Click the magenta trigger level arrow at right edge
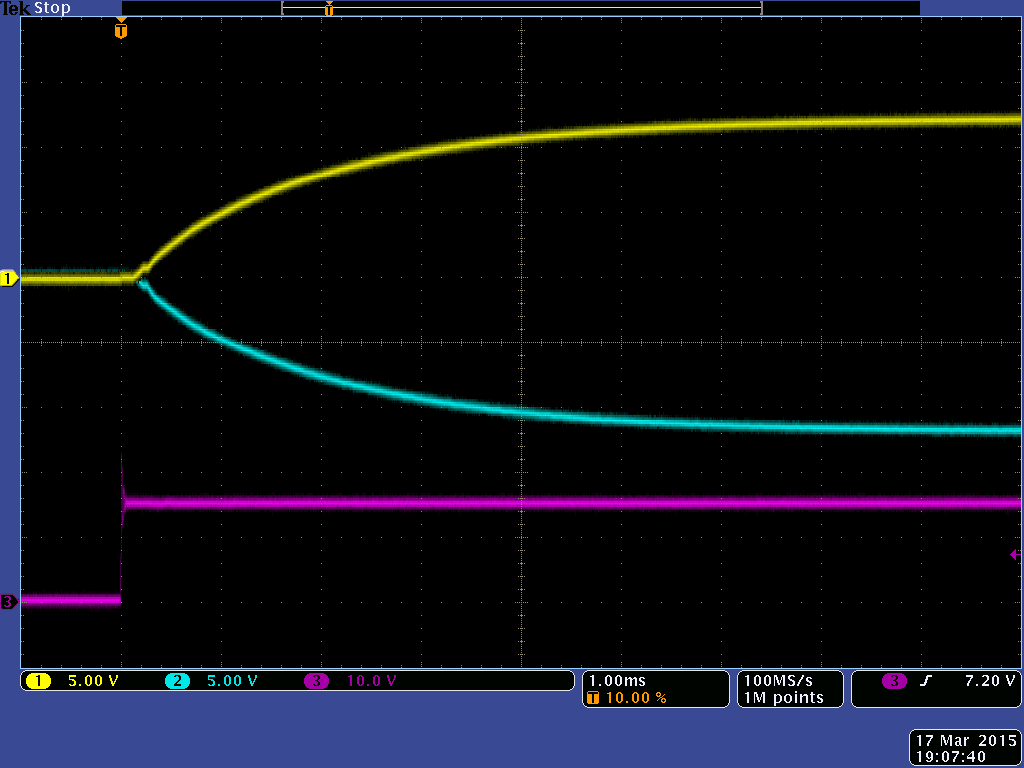 (x=1015, y=554)
